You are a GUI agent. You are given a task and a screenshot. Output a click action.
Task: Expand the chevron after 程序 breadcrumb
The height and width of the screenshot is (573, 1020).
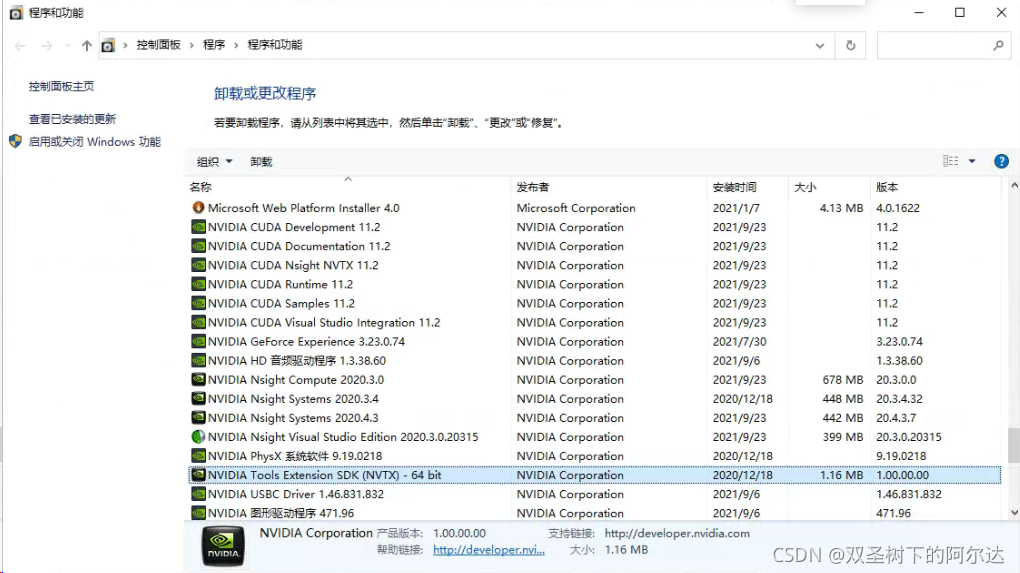[235, 46]
